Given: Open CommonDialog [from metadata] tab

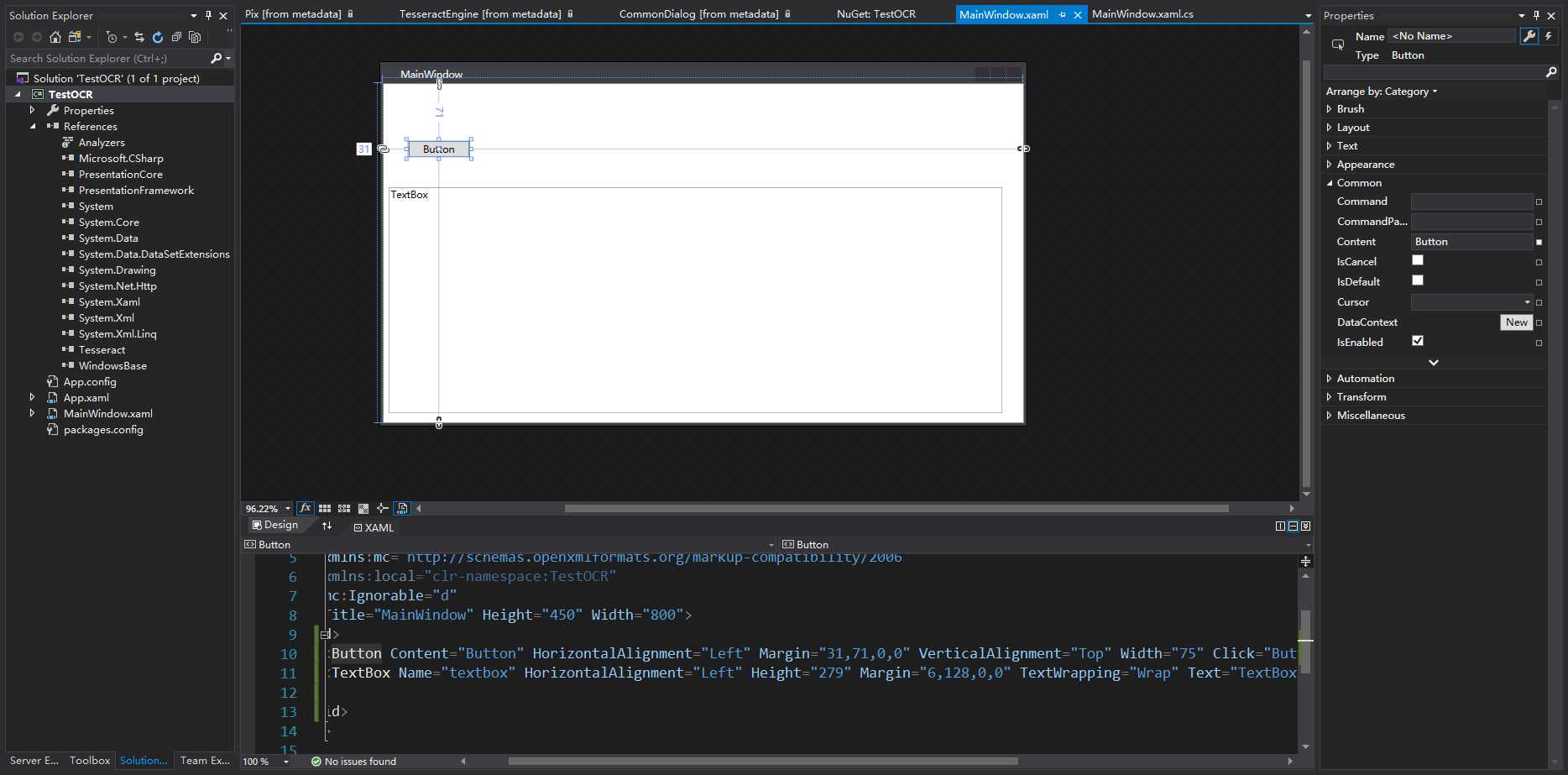Looking at the screenshot, I should coord(698,14).
